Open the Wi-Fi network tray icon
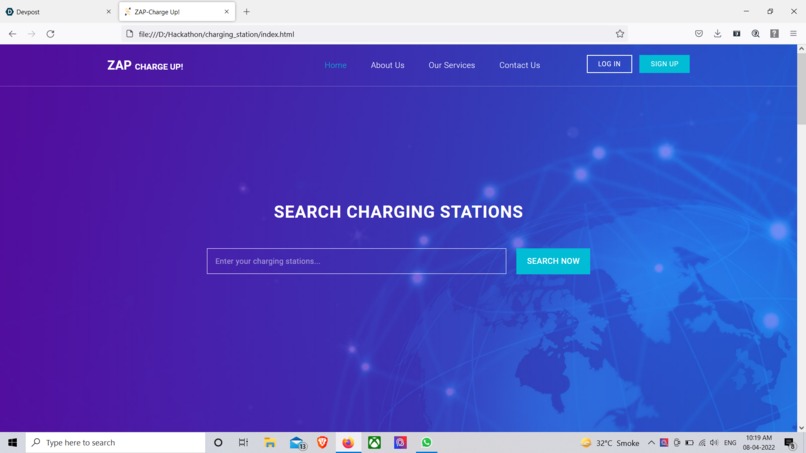Screen dimensions: 806x453 702,443
